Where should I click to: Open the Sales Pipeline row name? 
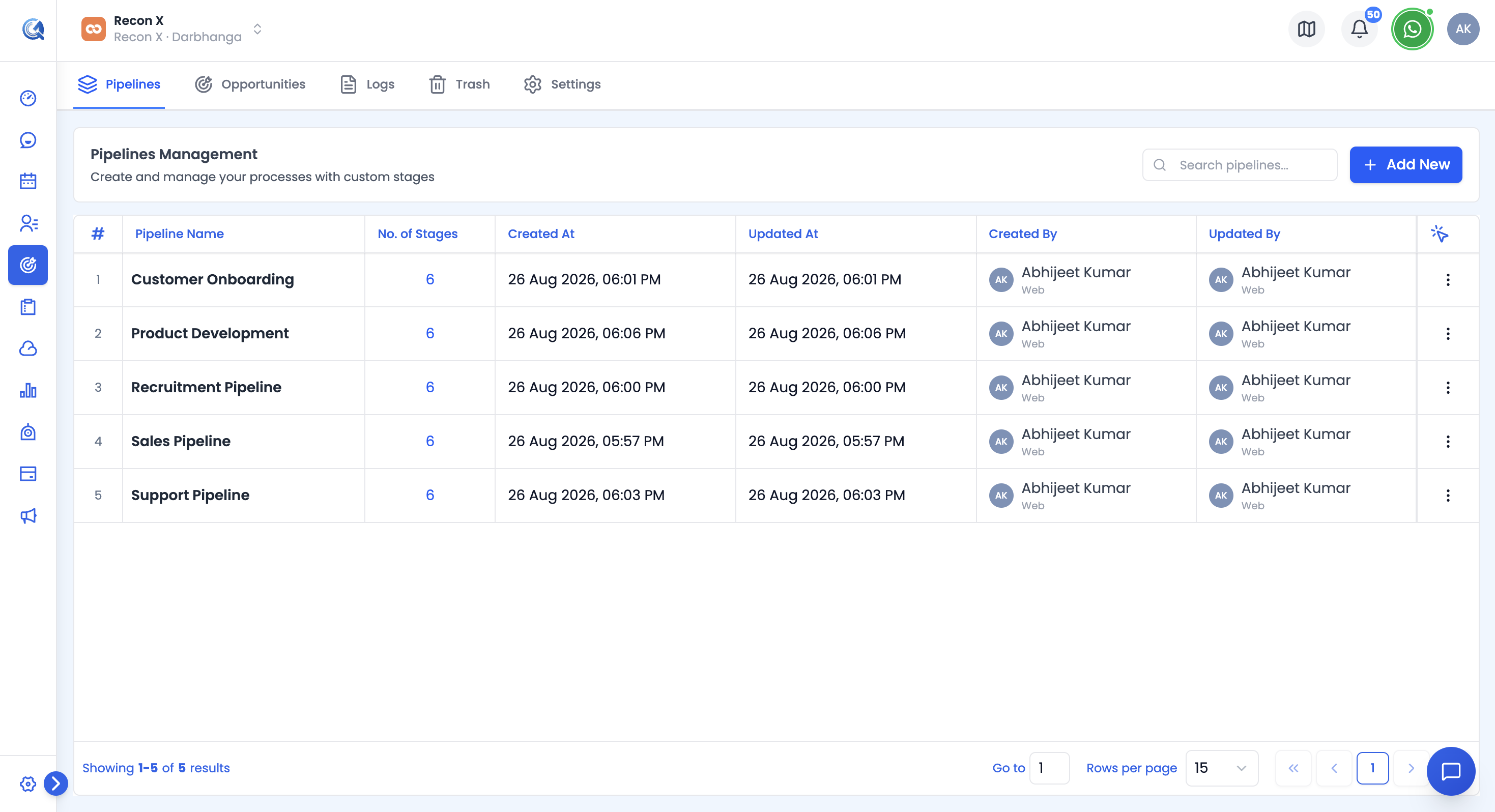click(181, 441)
